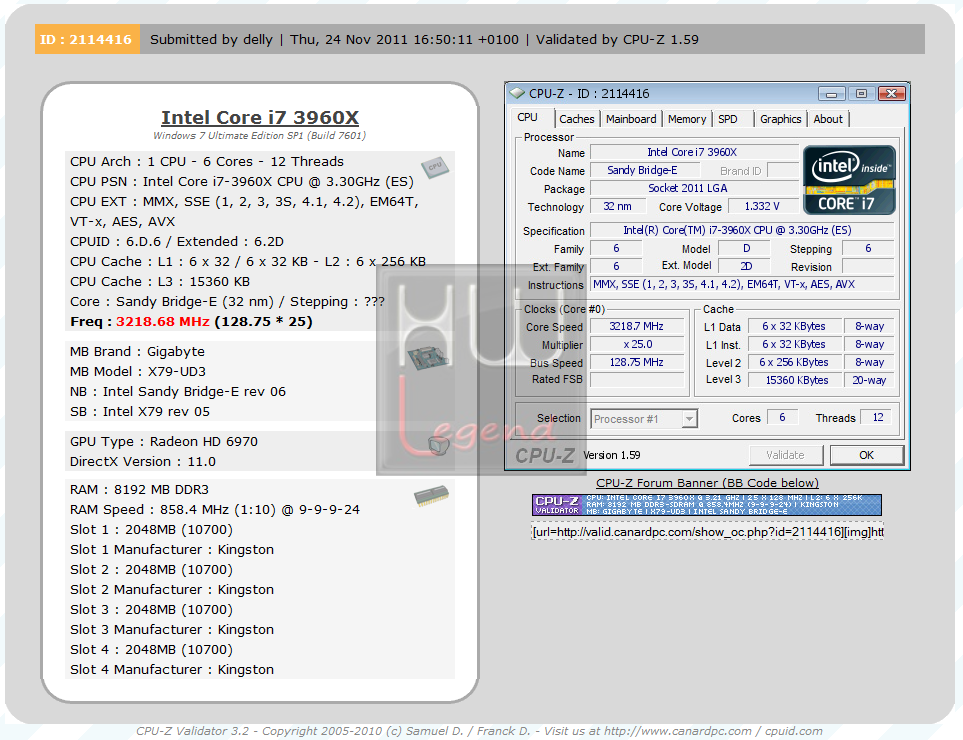Viewport: 963px width, 740px height.
Task: Click the Multiplier value x 25.0
Action: coord(637,345)
